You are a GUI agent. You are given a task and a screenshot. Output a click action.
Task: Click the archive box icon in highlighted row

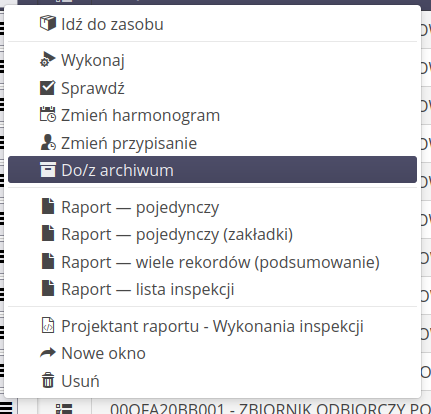click(x=48, y=170)
